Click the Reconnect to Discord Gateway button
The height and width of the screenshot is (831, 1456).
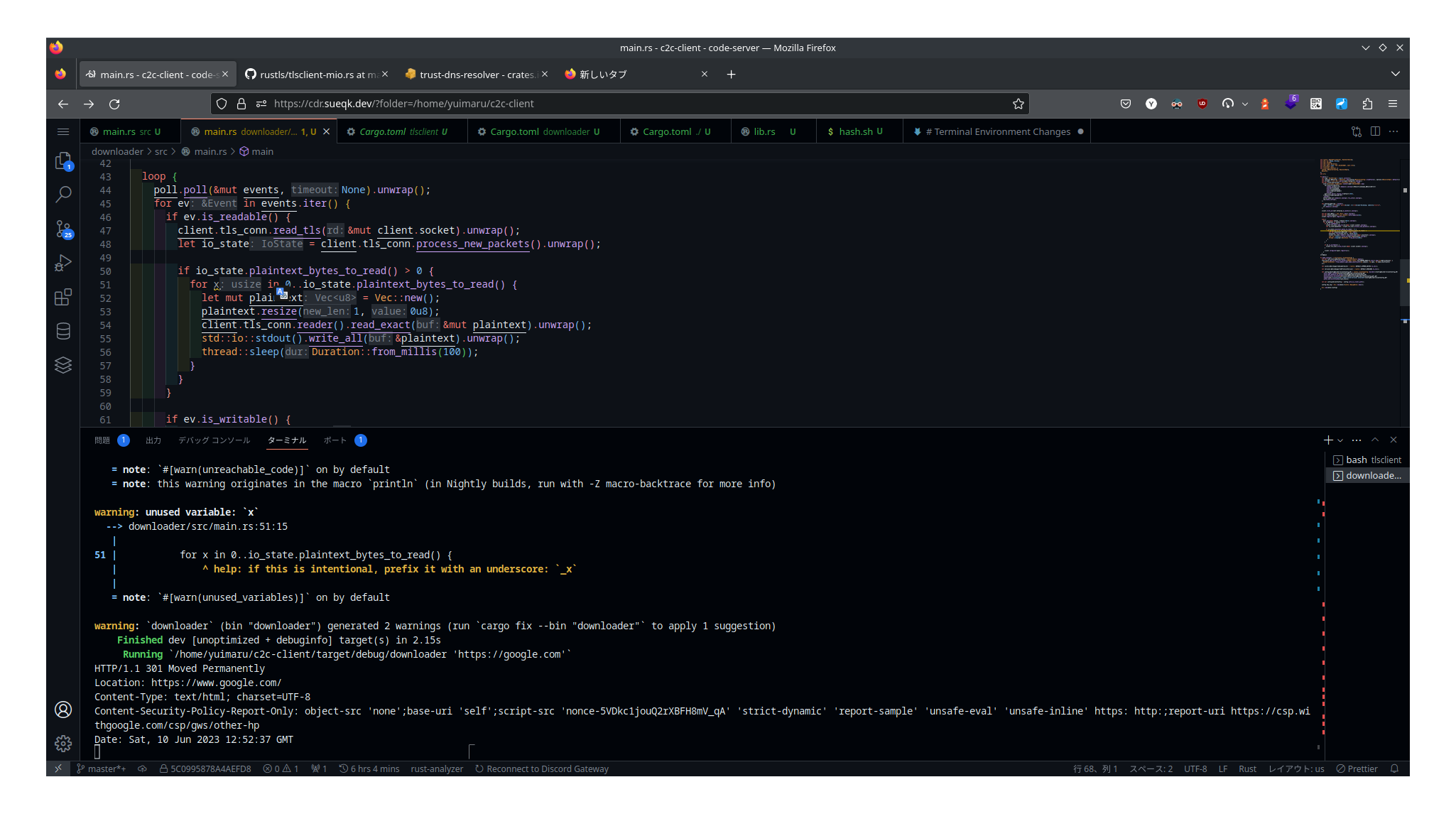(542, 768)
